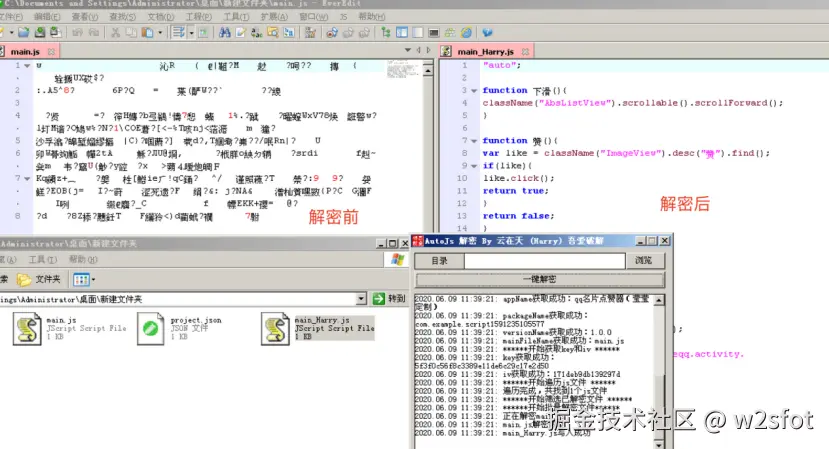Click the main.js code minimap thumbnail
829x449 pixels.
[404, 69]
